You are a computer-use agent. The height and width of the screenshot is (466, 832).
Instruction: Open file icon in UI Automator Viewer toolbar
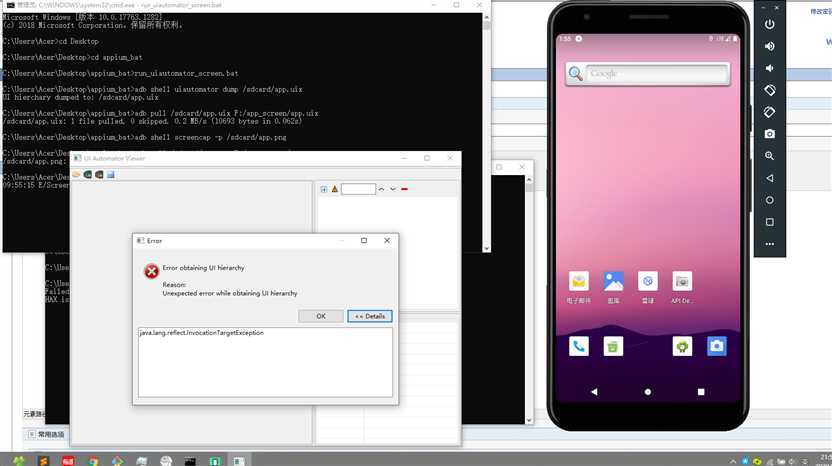(76, 175)
